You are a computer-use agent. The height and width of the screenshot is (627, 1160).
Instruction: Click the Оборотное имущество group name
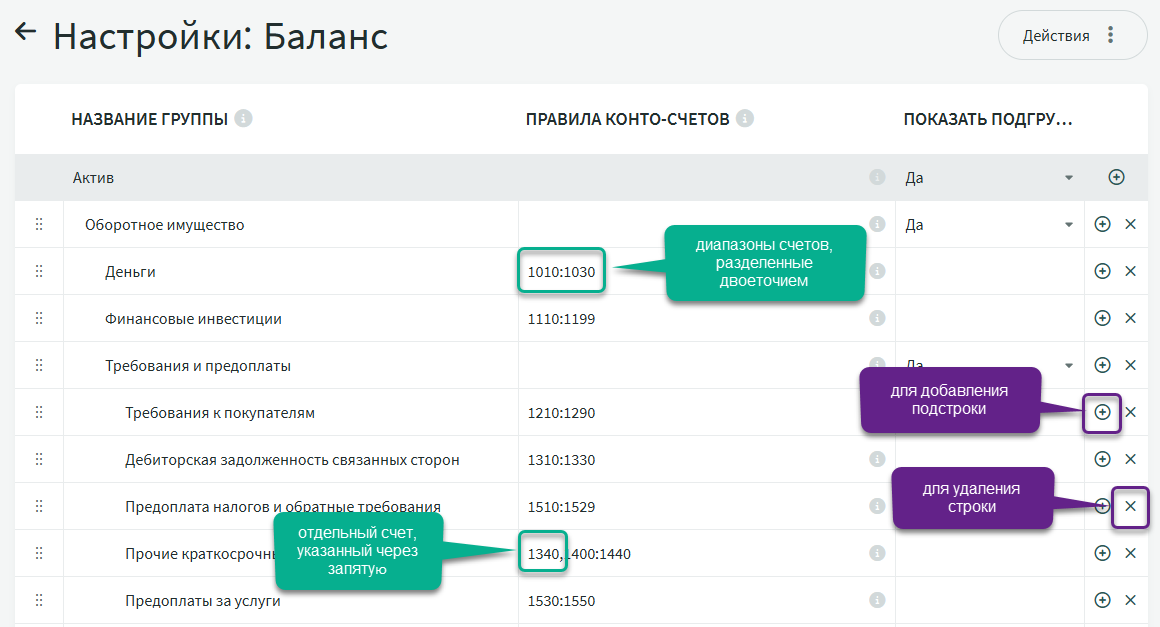click(x=165, y=225)
